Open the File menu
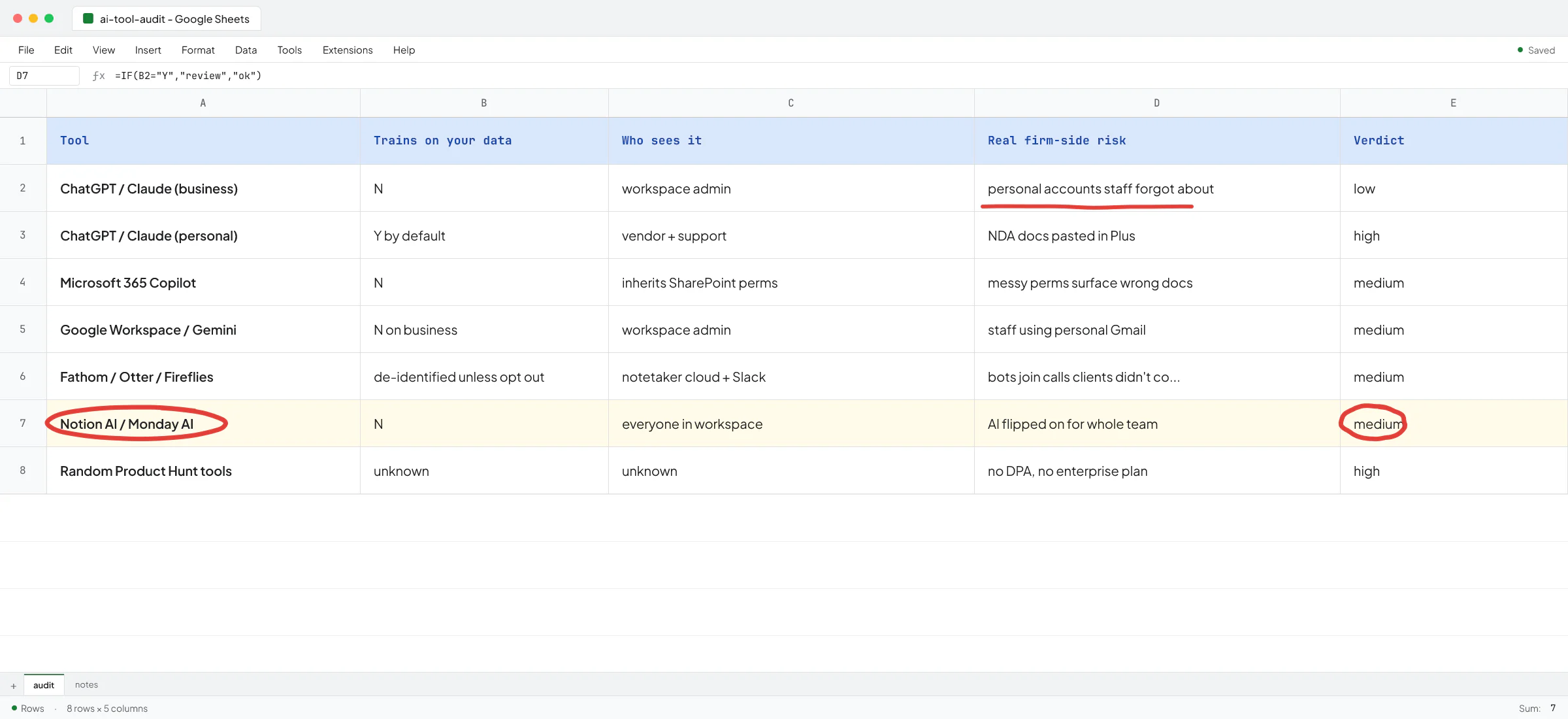Image resolution: width=1568 pixels, height=719 pixels. (x=26, y=50)
